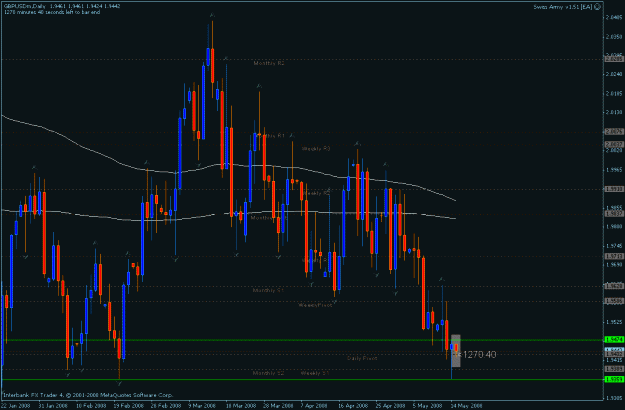This screenshot has width=625, height=410.
Task: Click the Swiss Army v1.51 [EA] label
Action: (x=563, y=7)
